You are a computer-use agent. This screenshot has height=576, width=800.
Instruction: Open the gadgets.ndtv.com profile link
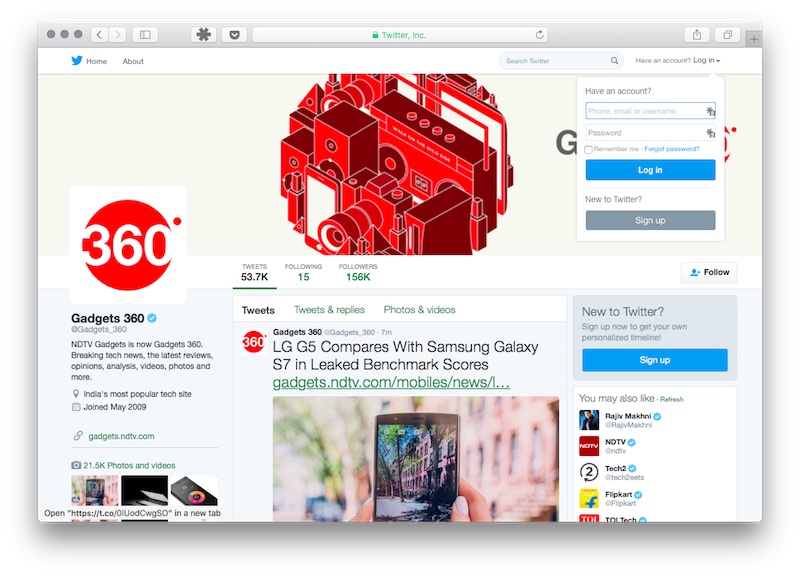[121, 436]
